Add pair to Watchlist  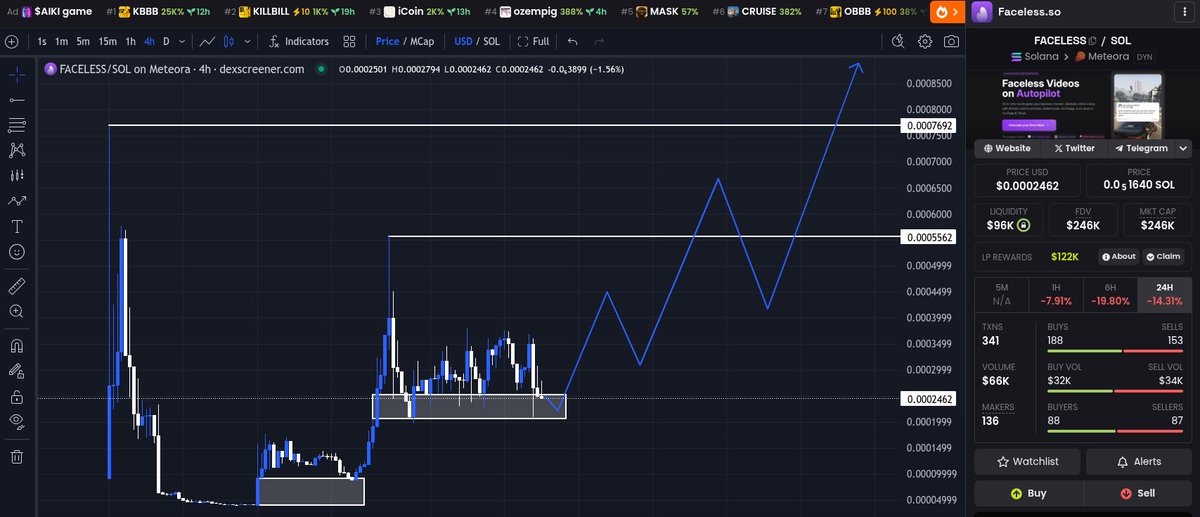[x=1028, y=461]
